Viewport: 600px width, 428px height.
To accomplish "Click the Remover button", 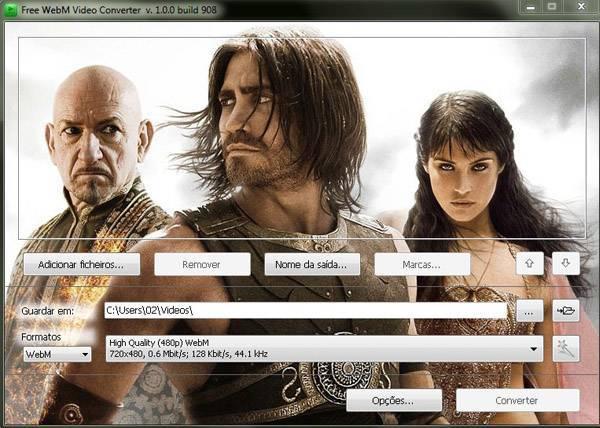I will point(202,264).
